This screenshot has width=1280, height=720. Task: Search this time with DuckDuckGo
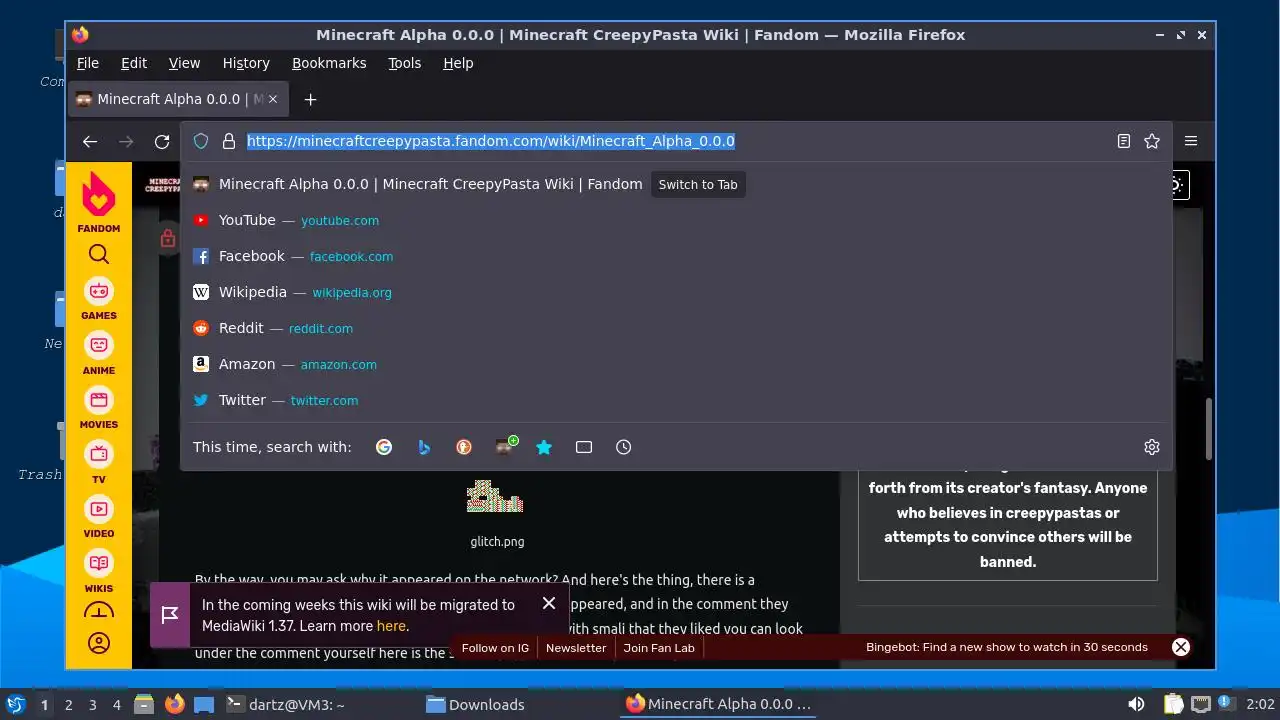tap(464, 447)
